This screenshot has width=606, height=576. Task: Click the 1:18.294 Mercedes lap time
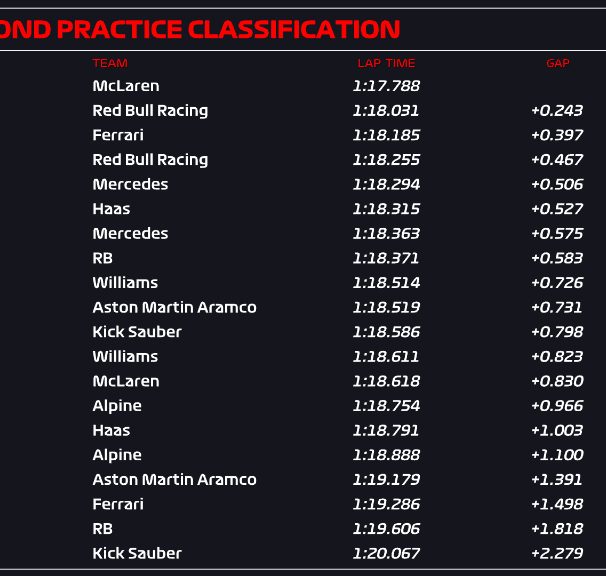tap(386, 184)
